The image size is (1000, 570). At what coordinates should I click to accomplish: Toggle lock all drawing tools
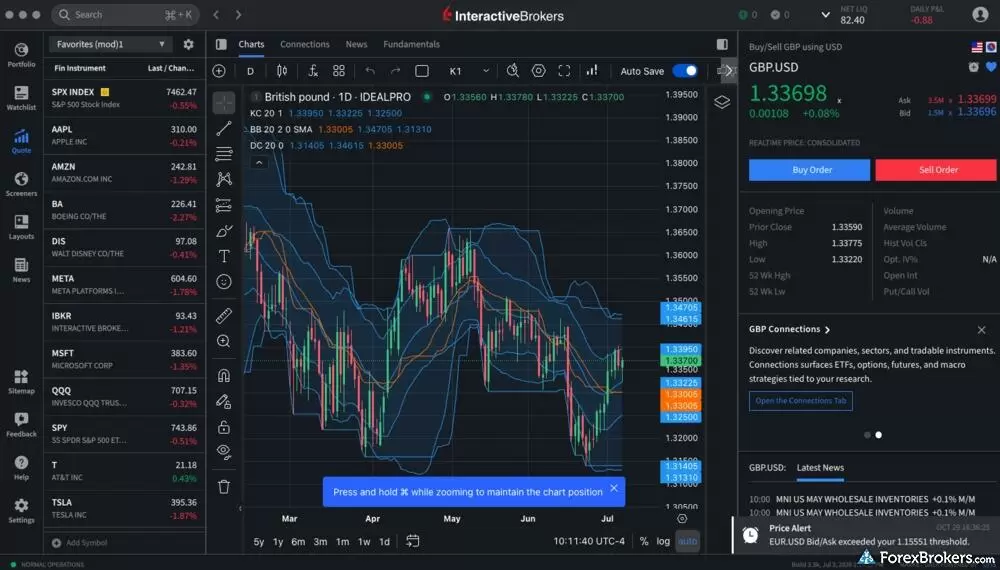[224, 427]
